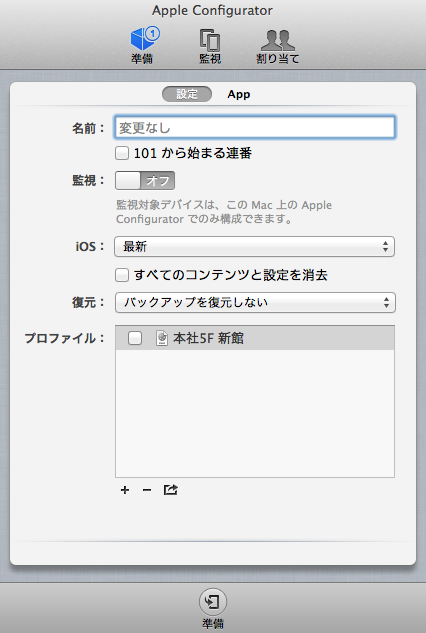Tick the checkbox for 本社5F 新館 profile
This screenshot has width=426, height=633.
click(135, 338)
